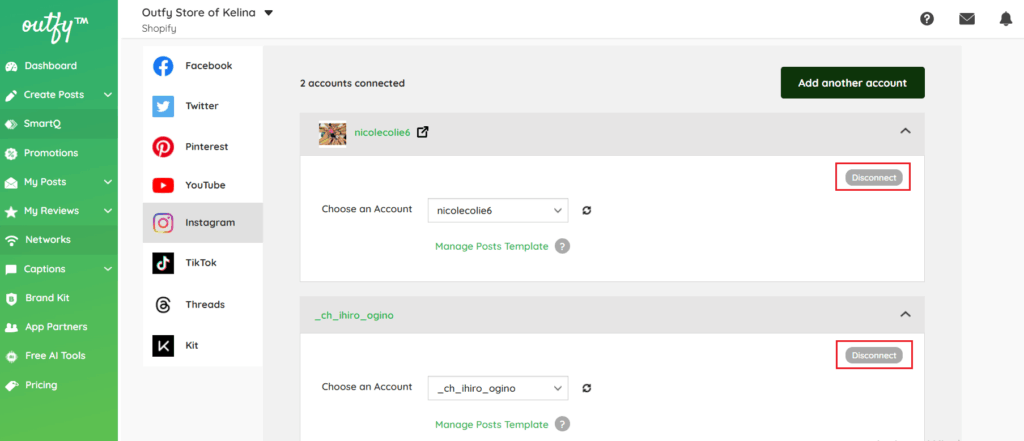Disconnect the nicolecolie6 account
The height and width of the screenshot is (441, 1024).
tap(873, 177)
